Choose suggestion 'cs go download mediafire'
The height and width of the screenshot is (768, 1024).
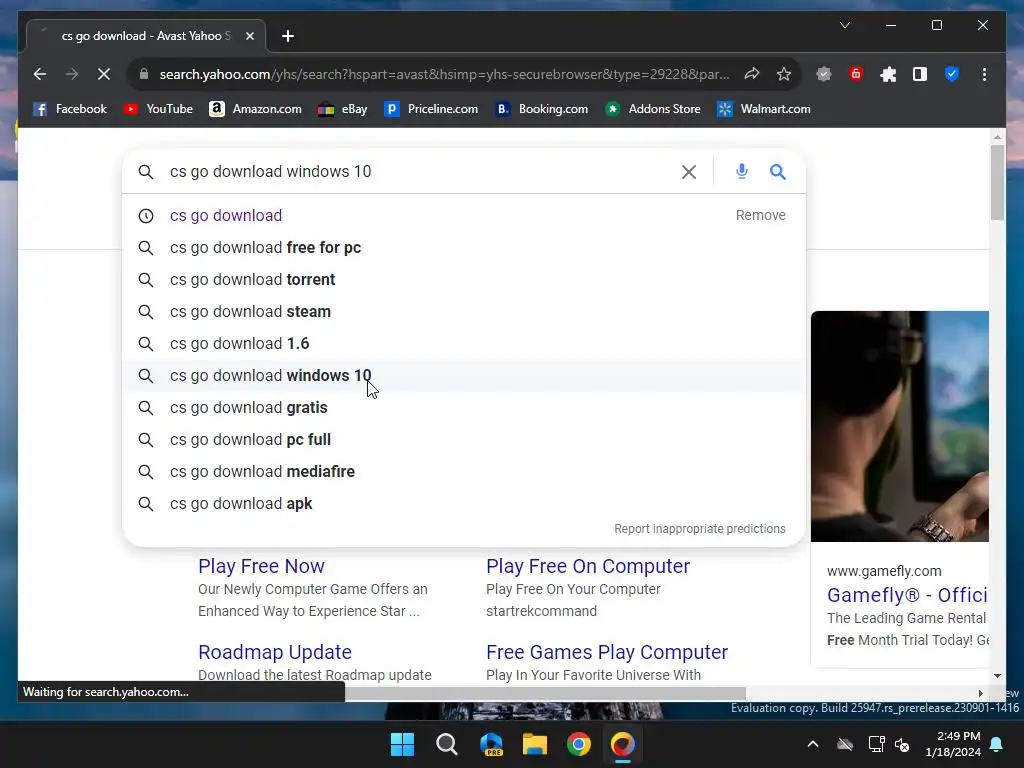tap(464, 472)
